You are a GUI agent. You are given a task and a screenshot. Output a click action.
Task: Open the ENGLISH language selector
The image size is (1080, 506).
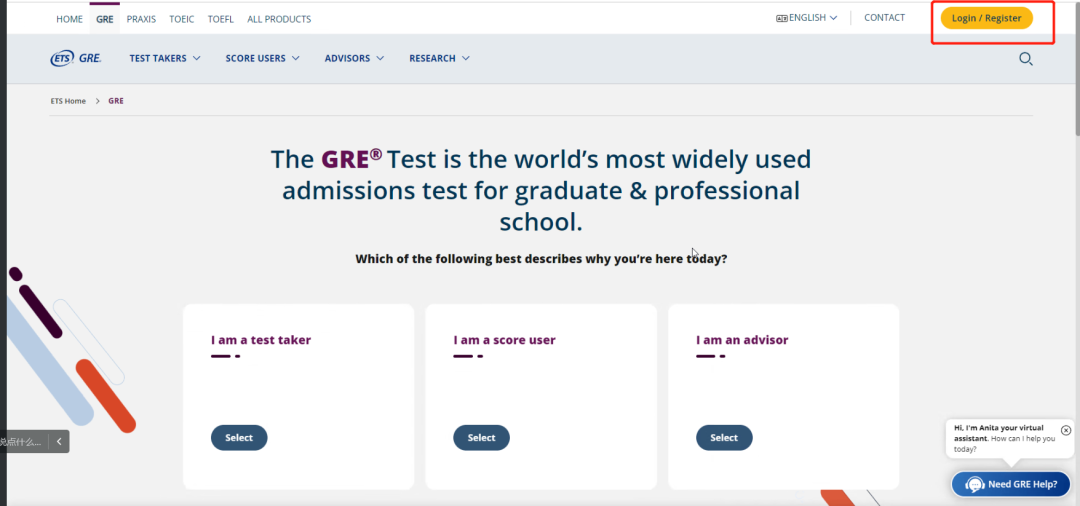tap(812, 18)
